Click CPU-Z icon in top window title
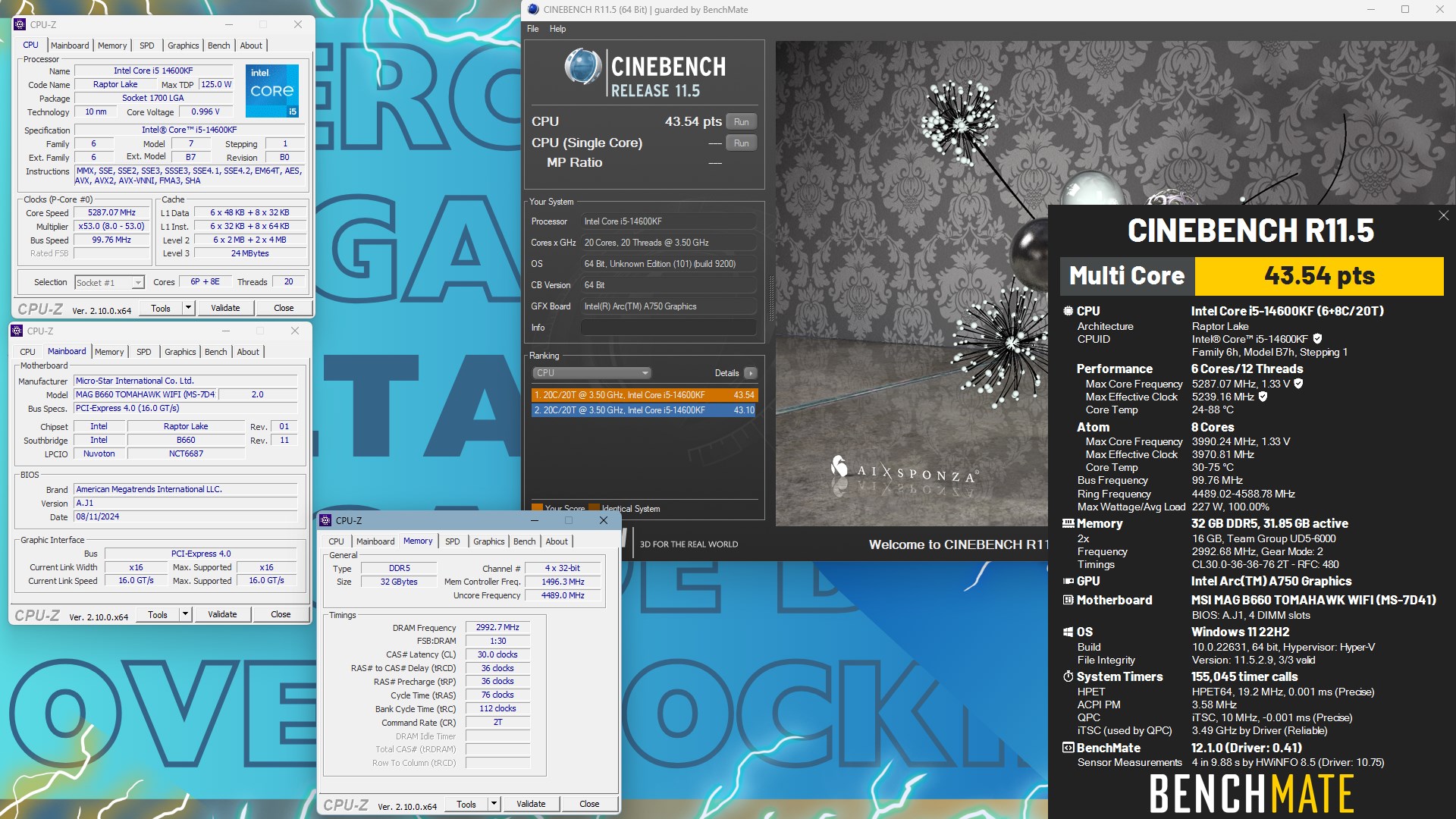 click(x=20, y=24)
